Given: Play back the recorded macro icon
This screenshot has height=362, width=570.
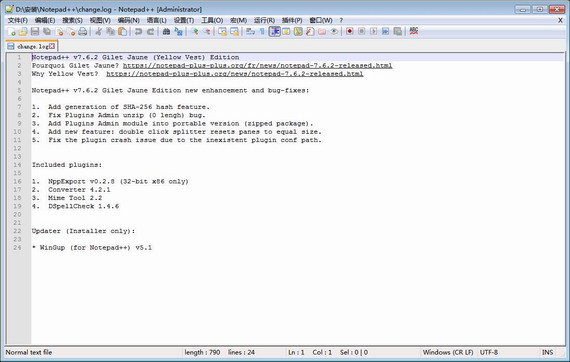Looking at the screenshot, I should 374,32.
